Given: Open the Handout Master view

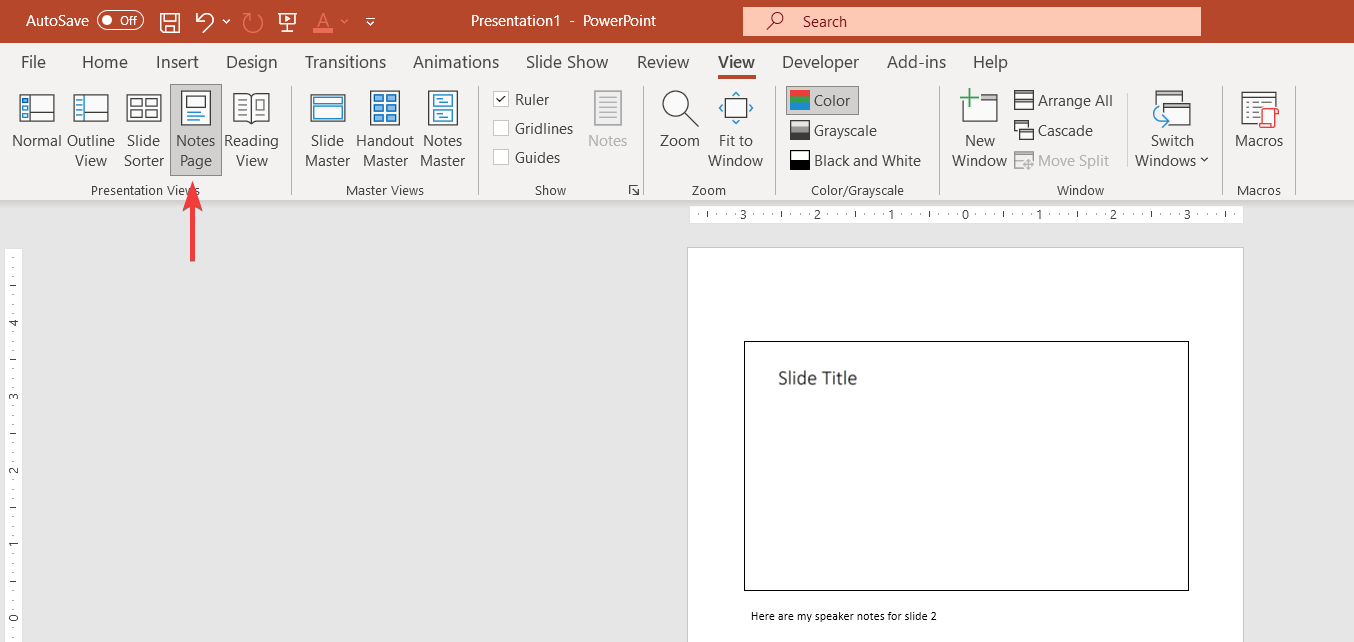Looking at the screenshot, I should point(384,127).
